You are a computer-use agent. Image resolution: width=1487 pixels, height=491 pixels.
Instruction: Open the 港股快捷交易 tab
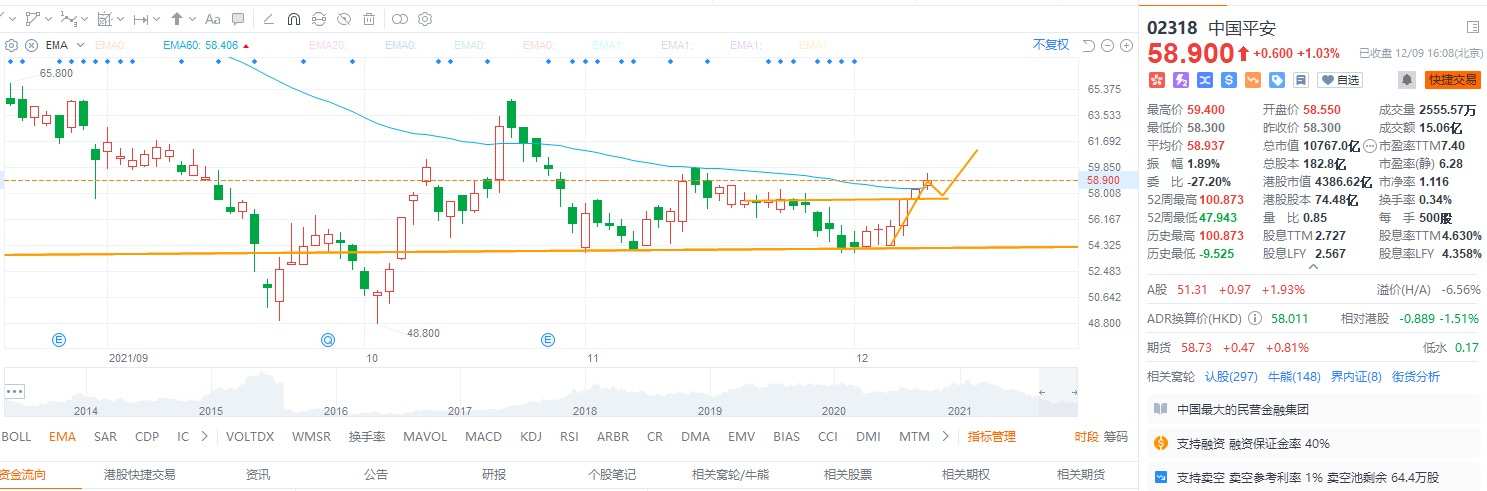140,474
